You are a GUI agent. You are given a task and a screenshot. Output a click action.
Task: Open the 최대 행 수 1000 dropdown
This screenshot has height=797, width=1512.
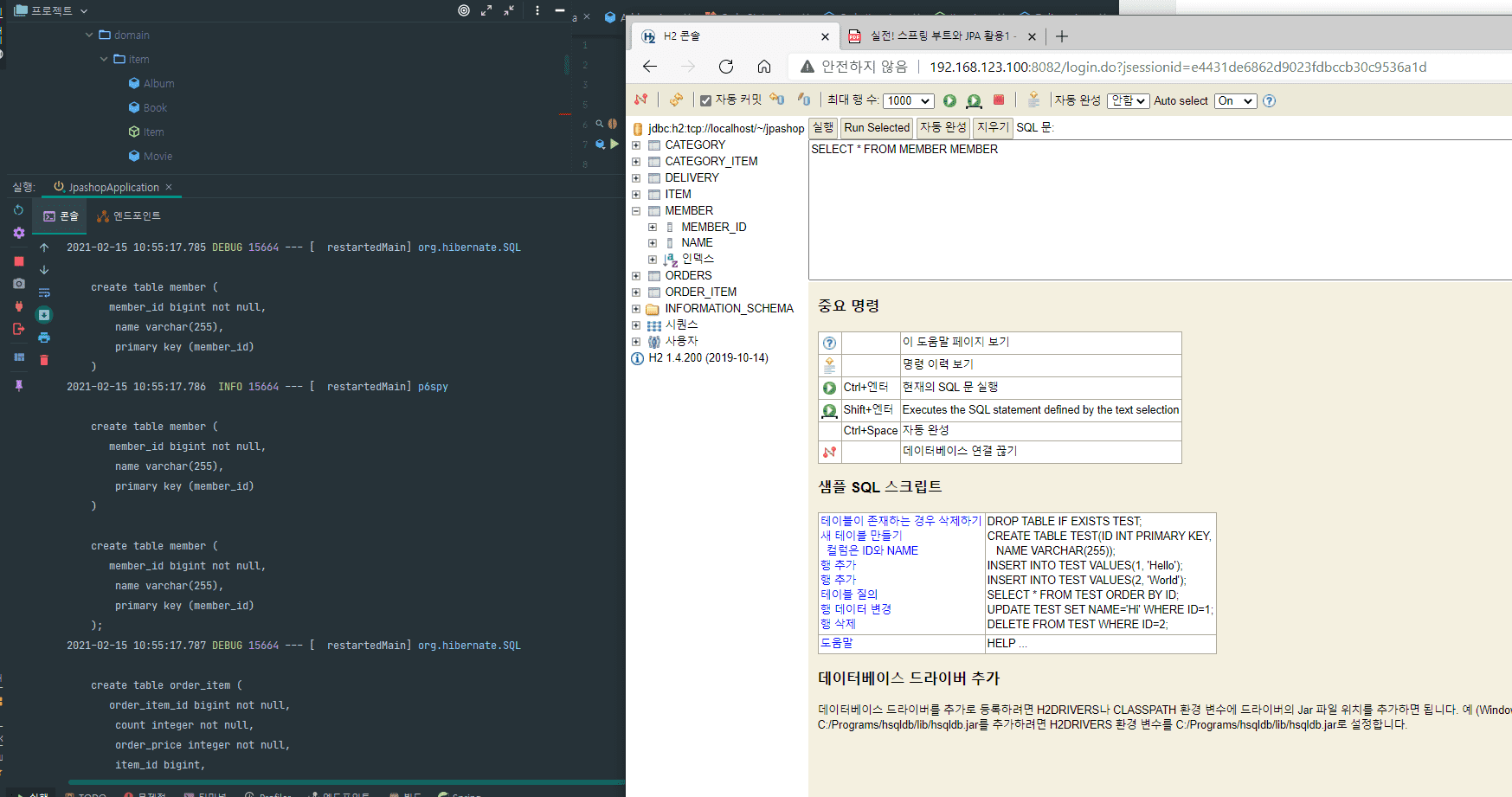tap(908, 100)
